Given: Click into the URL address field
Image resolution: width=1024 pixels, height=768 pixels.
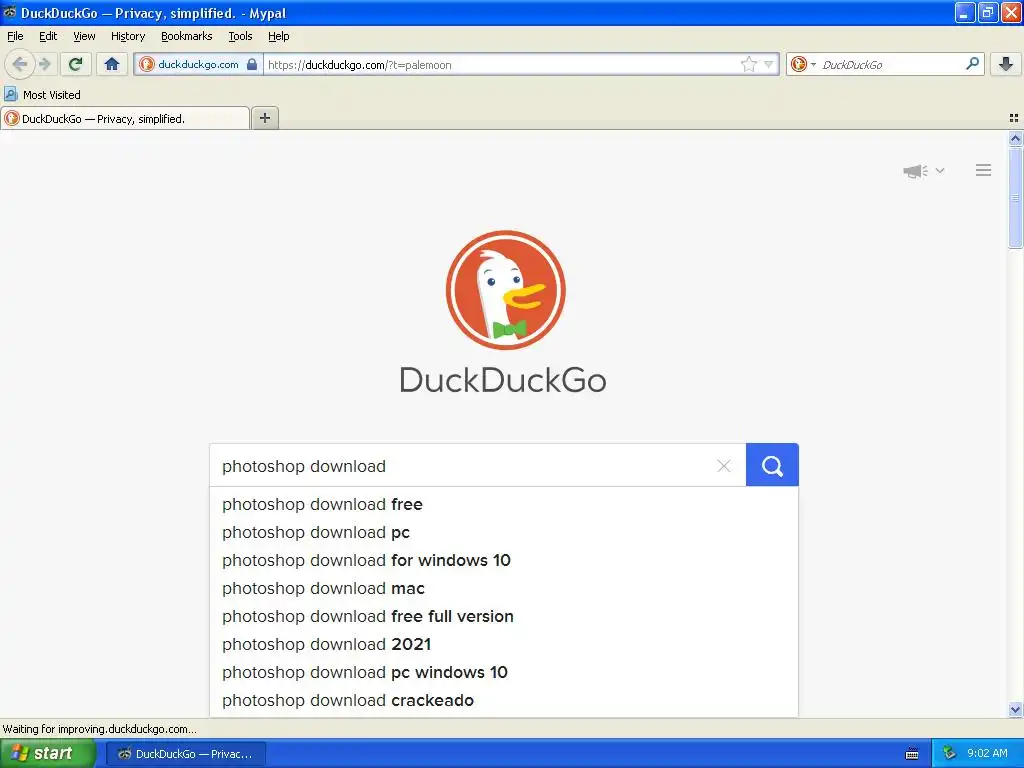Looking at the screenshot, I should coord(502,64).
